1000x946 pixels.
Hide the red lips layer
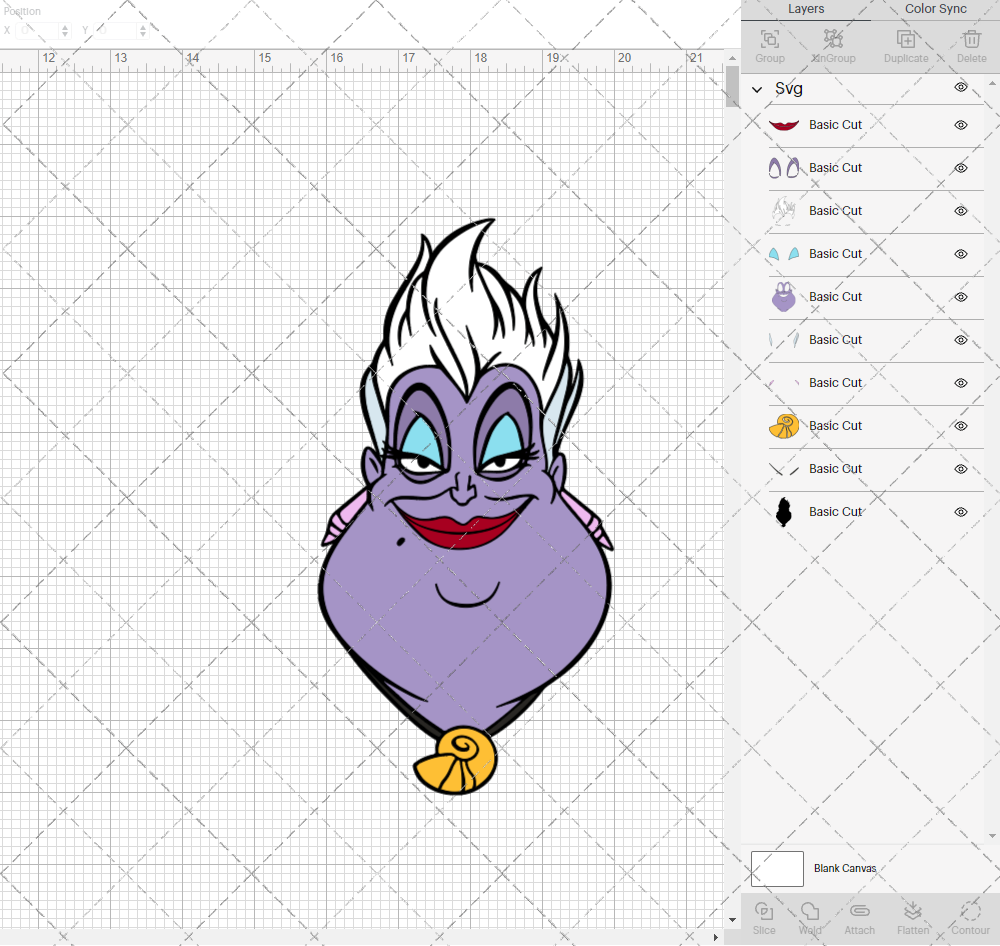coord(960,125)
